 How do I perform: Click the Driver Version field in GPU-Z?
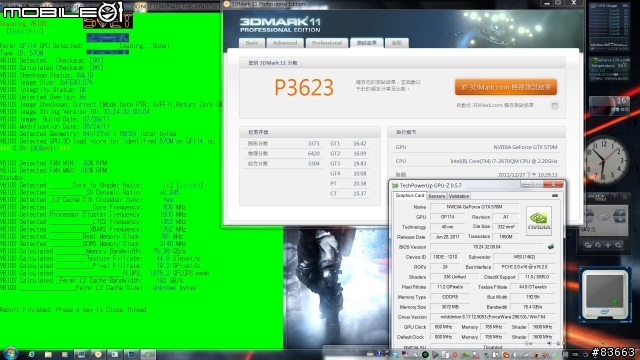click(x=493, y=317)
